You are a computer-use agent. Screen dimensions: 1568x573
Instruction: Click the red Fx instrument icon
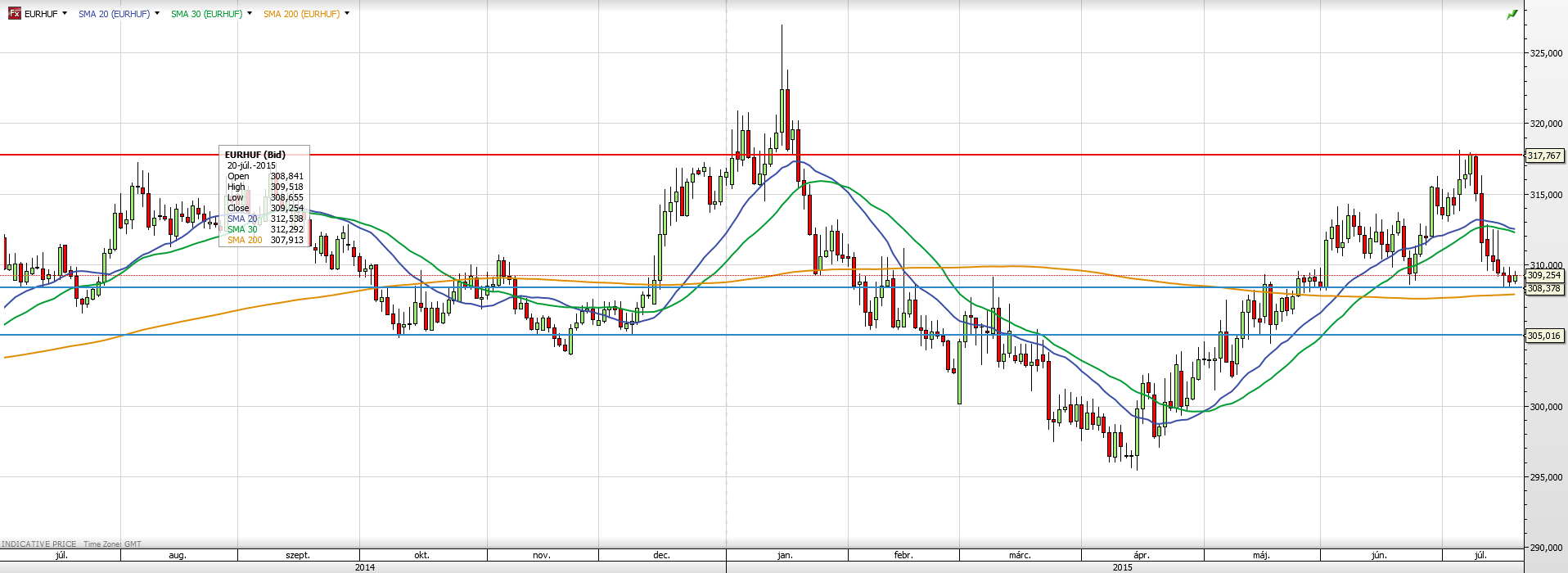tap(14, 13)
